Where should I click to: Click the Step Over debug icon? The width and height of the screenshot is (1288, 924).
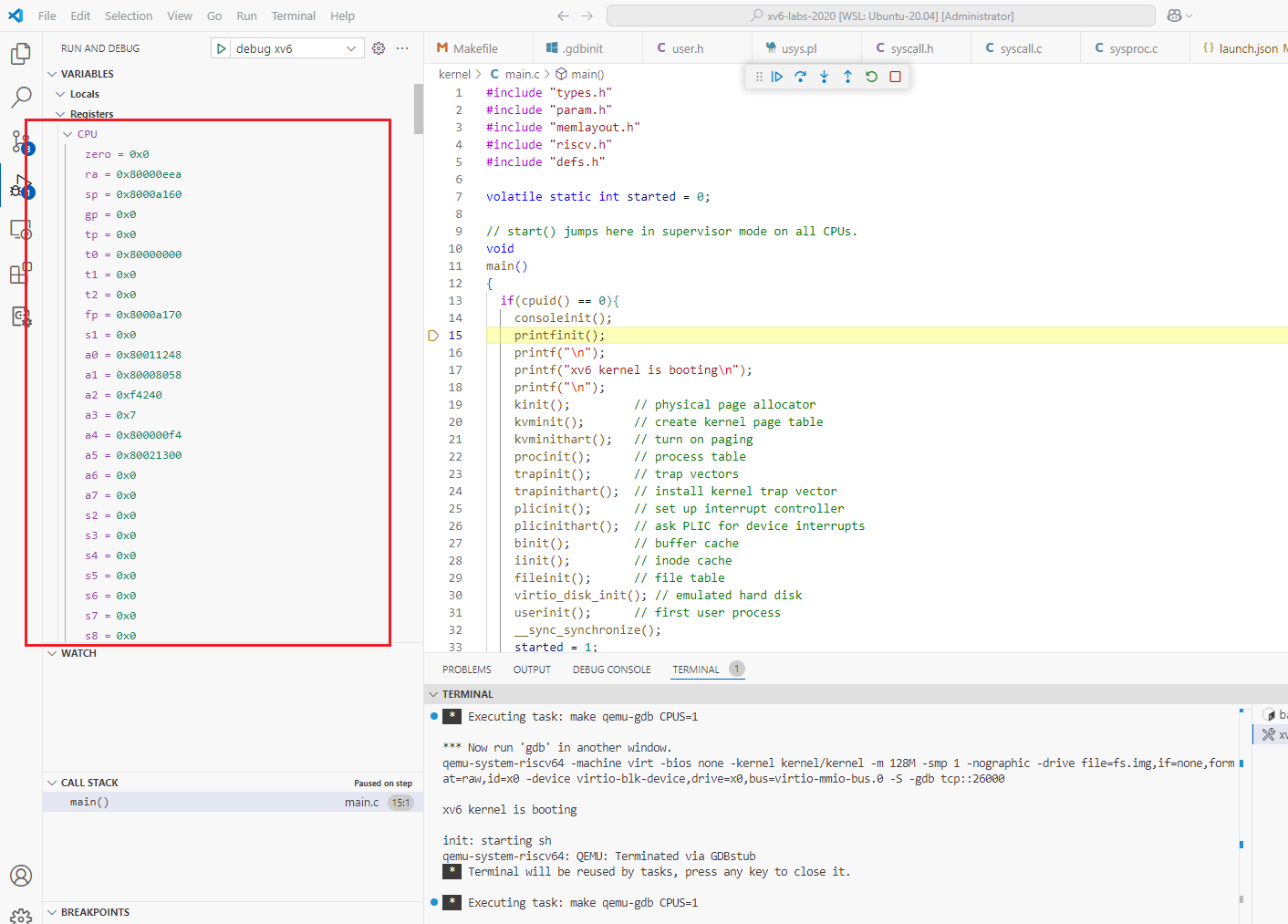click(x=800, y=77)
